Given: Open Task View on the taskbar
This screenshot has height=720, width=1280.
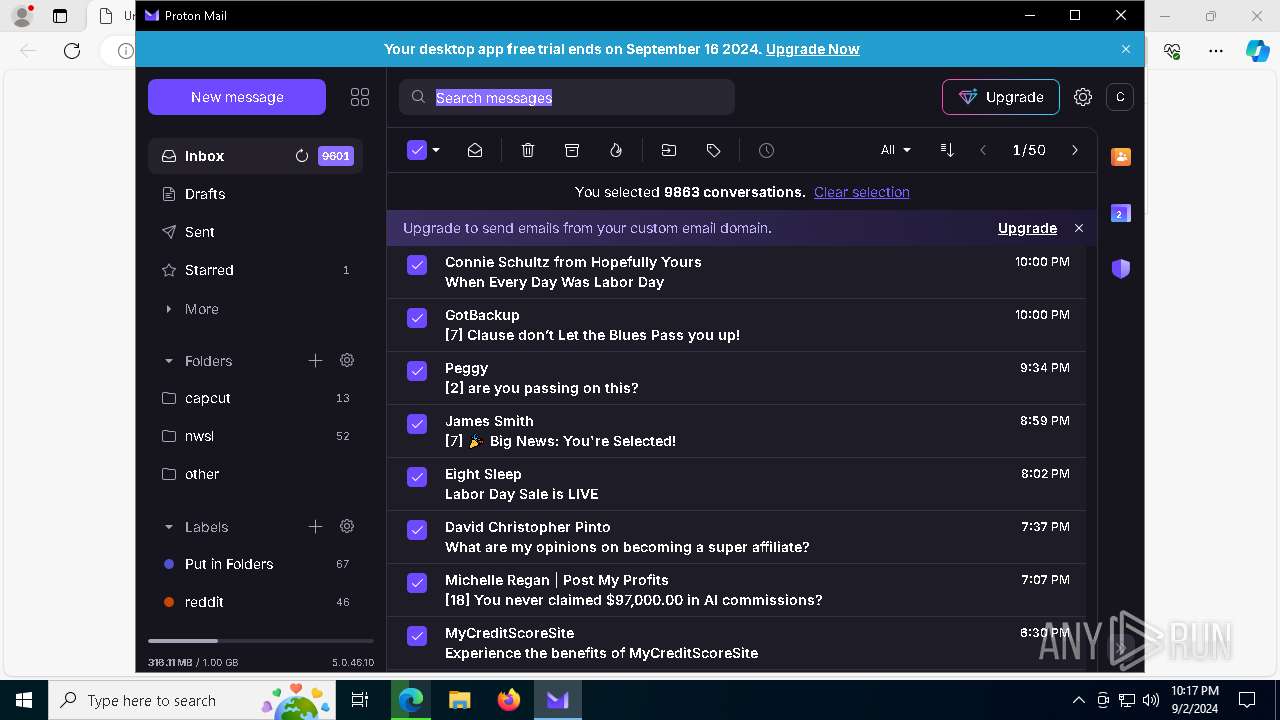Looking at the screenshot, I should [x=360, y=700].
